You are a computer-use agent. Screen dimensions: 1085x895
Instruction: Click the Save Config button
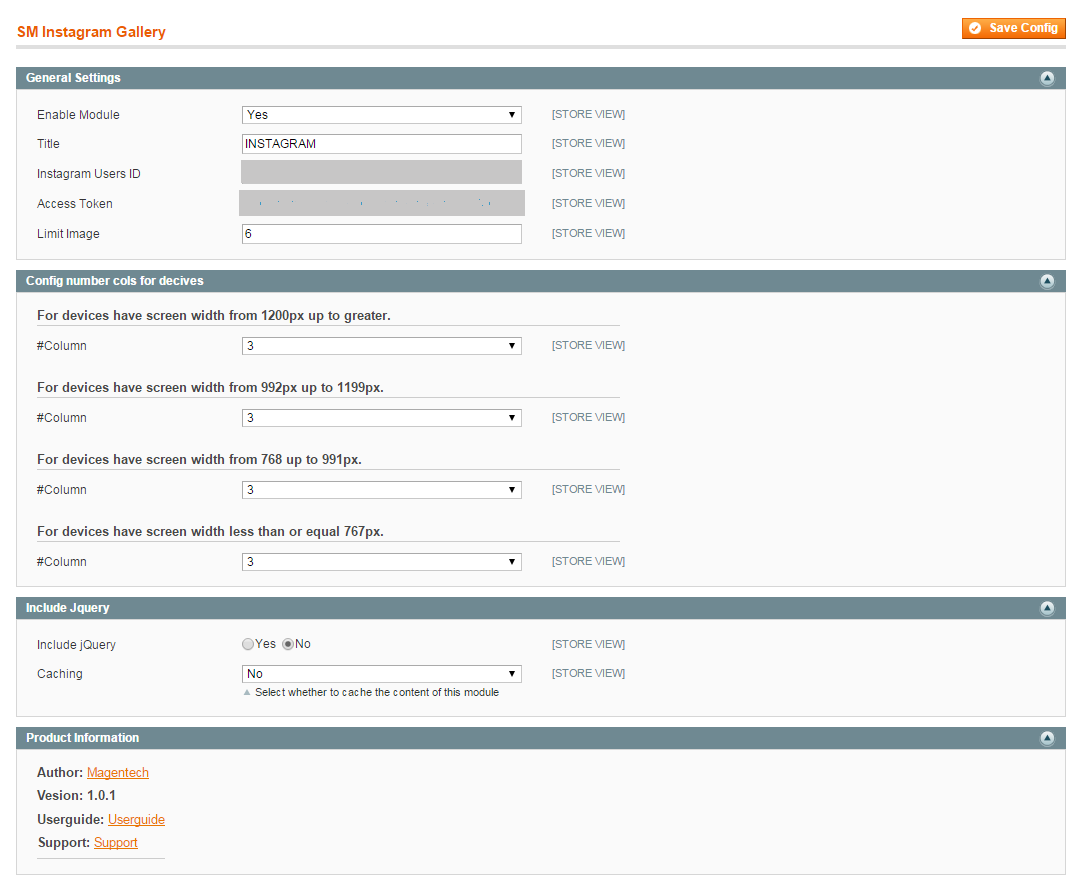click(1013, 28)
